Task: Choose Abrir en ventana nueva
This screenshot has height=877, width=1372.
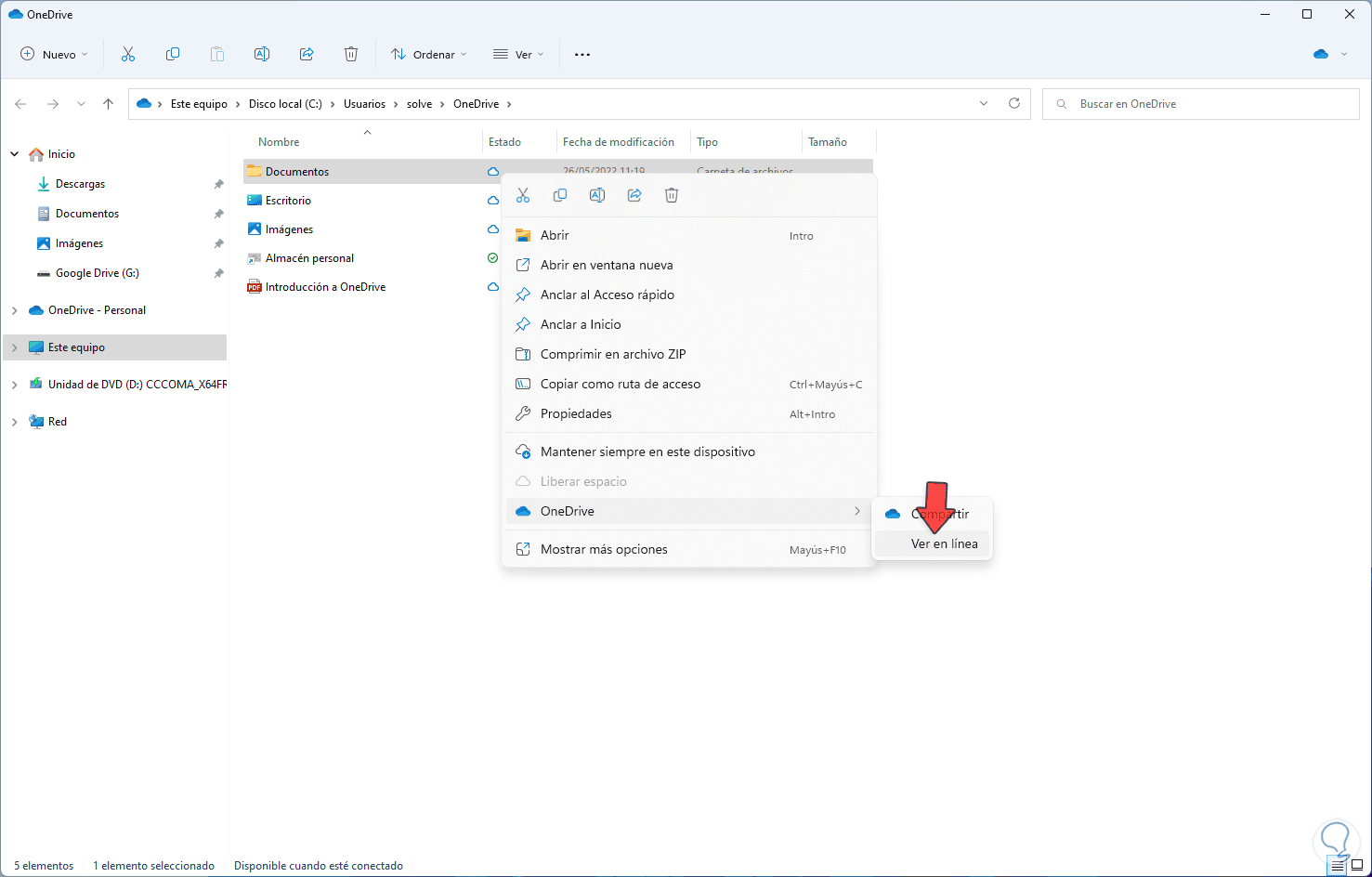Action: pos(690,266)
